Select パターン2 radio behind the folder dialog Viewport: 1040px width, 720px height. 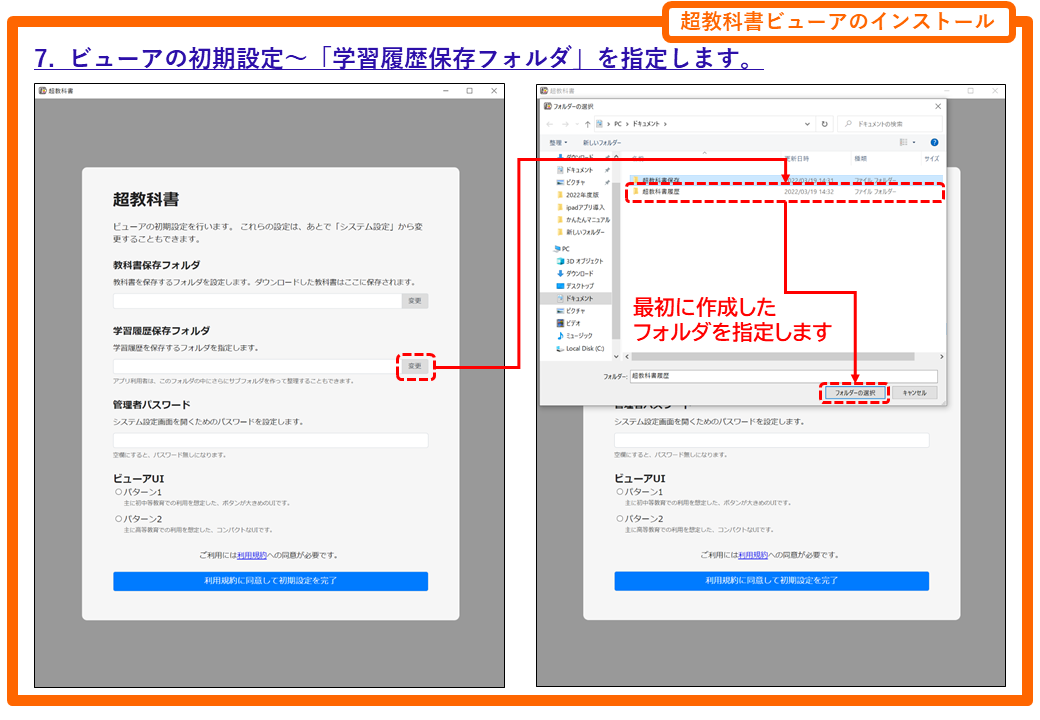(620, 518)
